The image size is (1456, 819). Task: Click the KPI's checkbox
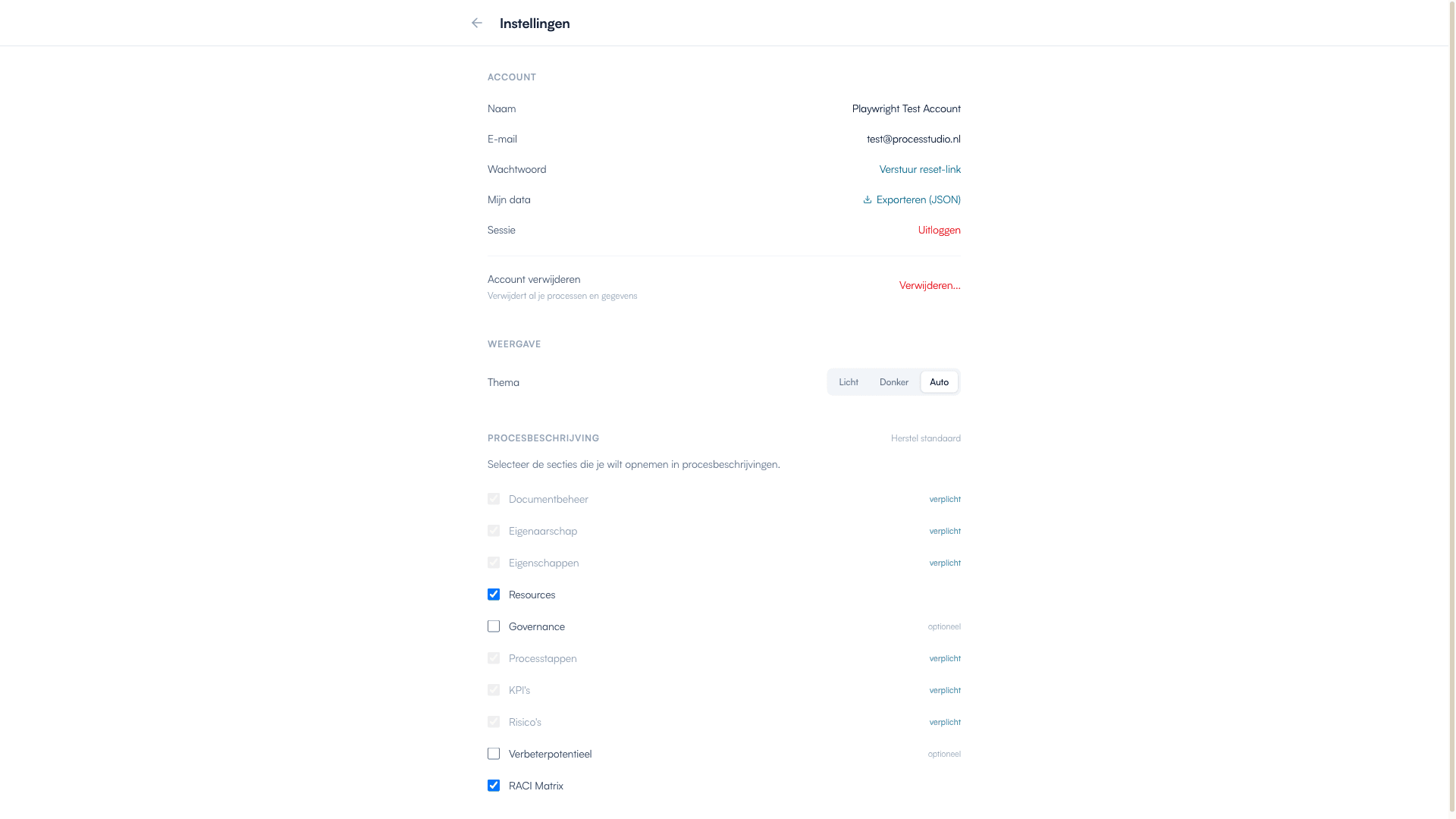(x=494, y=690)
